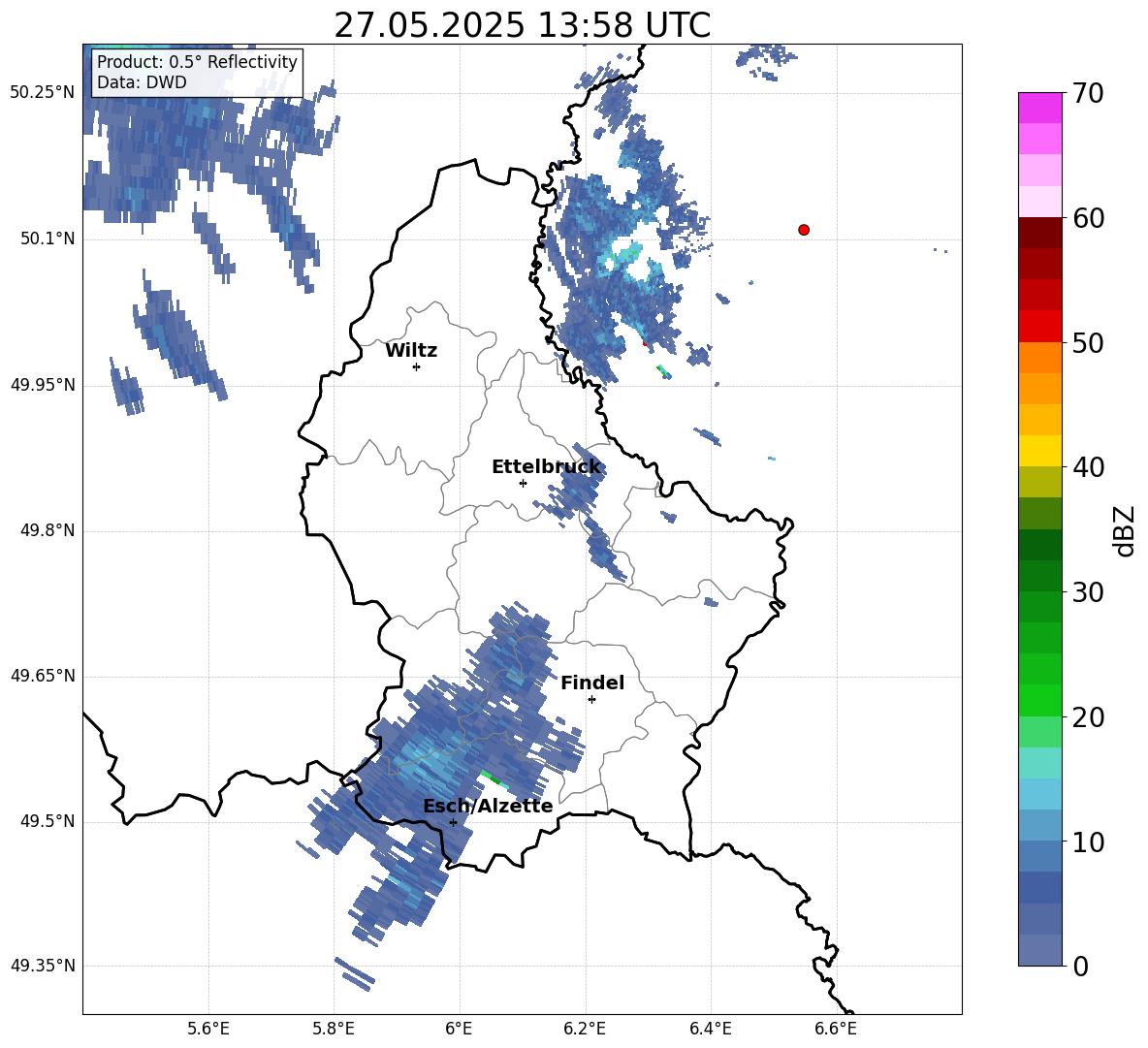Click the latitude label 49.5°N
Viewport: 1148px width, 1048px height.
tap(48, 821)
